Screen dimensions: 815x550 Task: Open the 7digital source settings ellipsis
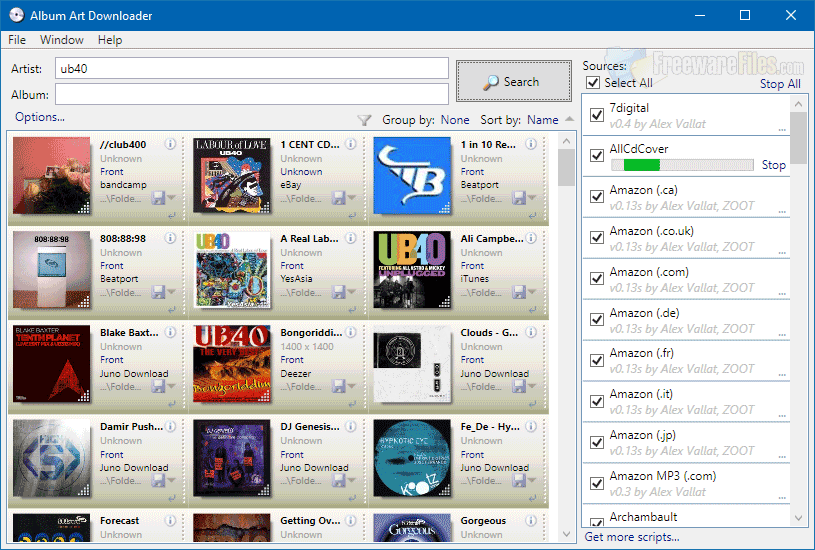point(782,129)
